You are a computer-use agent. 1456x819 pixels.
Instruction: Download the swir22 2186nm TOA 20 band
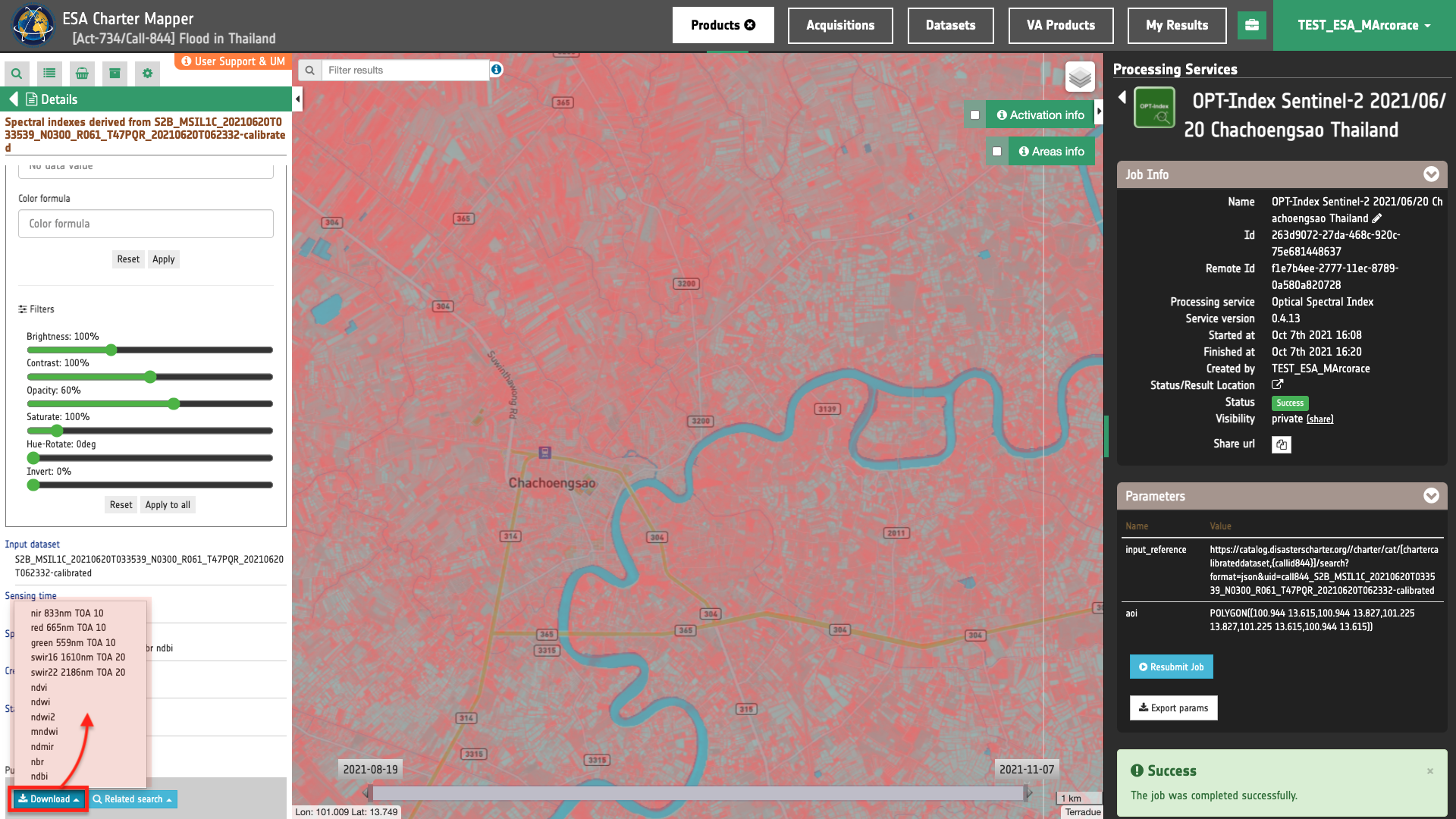click(78, 673)
